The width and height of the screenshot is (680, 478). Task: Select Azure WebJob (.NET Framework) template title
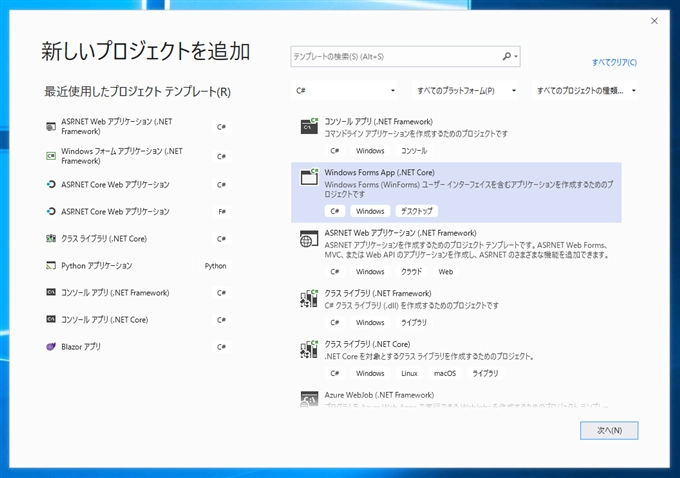click(379, 395)
